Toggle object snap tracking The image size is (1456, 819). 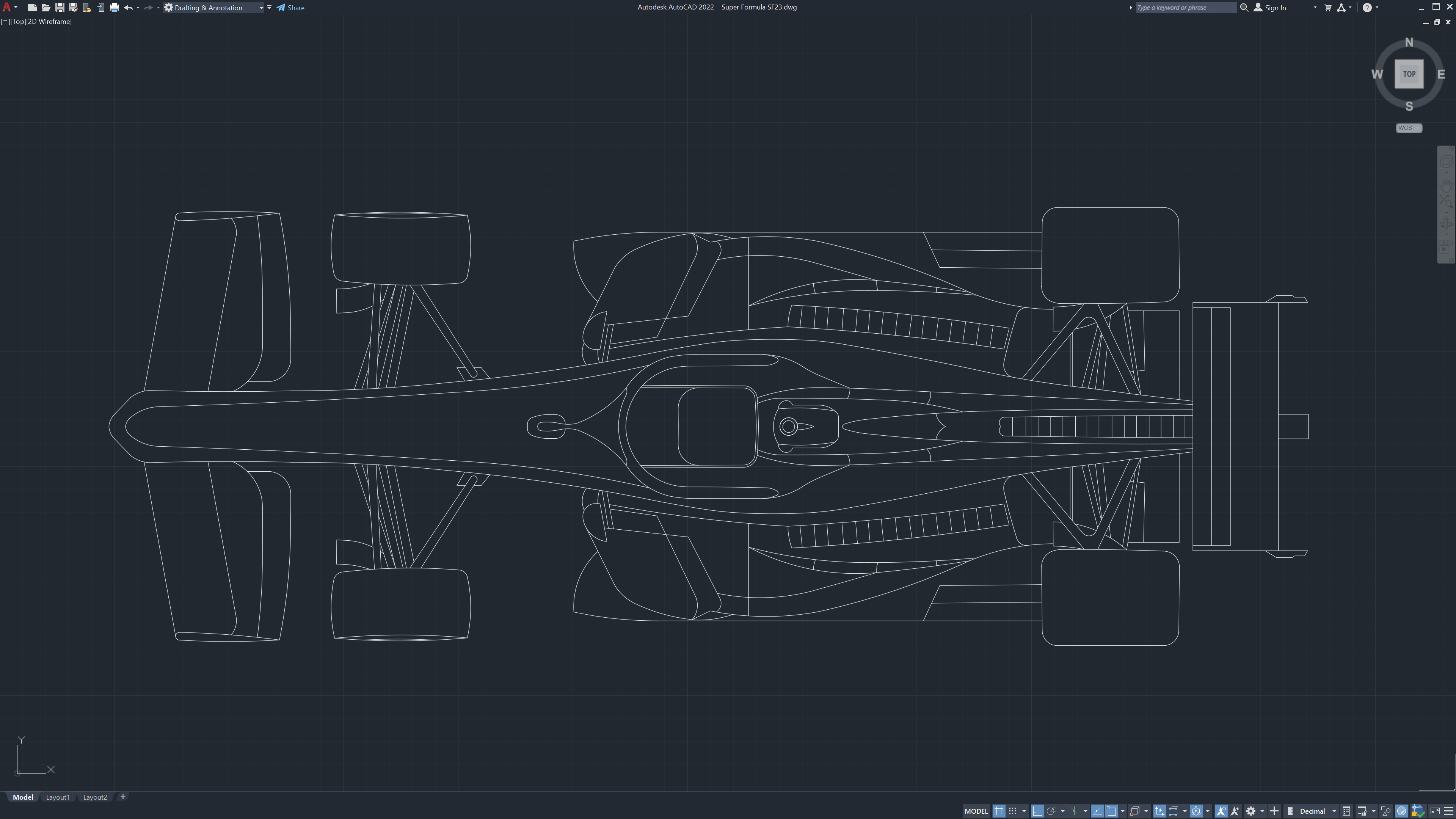(x=1097, y=811)
